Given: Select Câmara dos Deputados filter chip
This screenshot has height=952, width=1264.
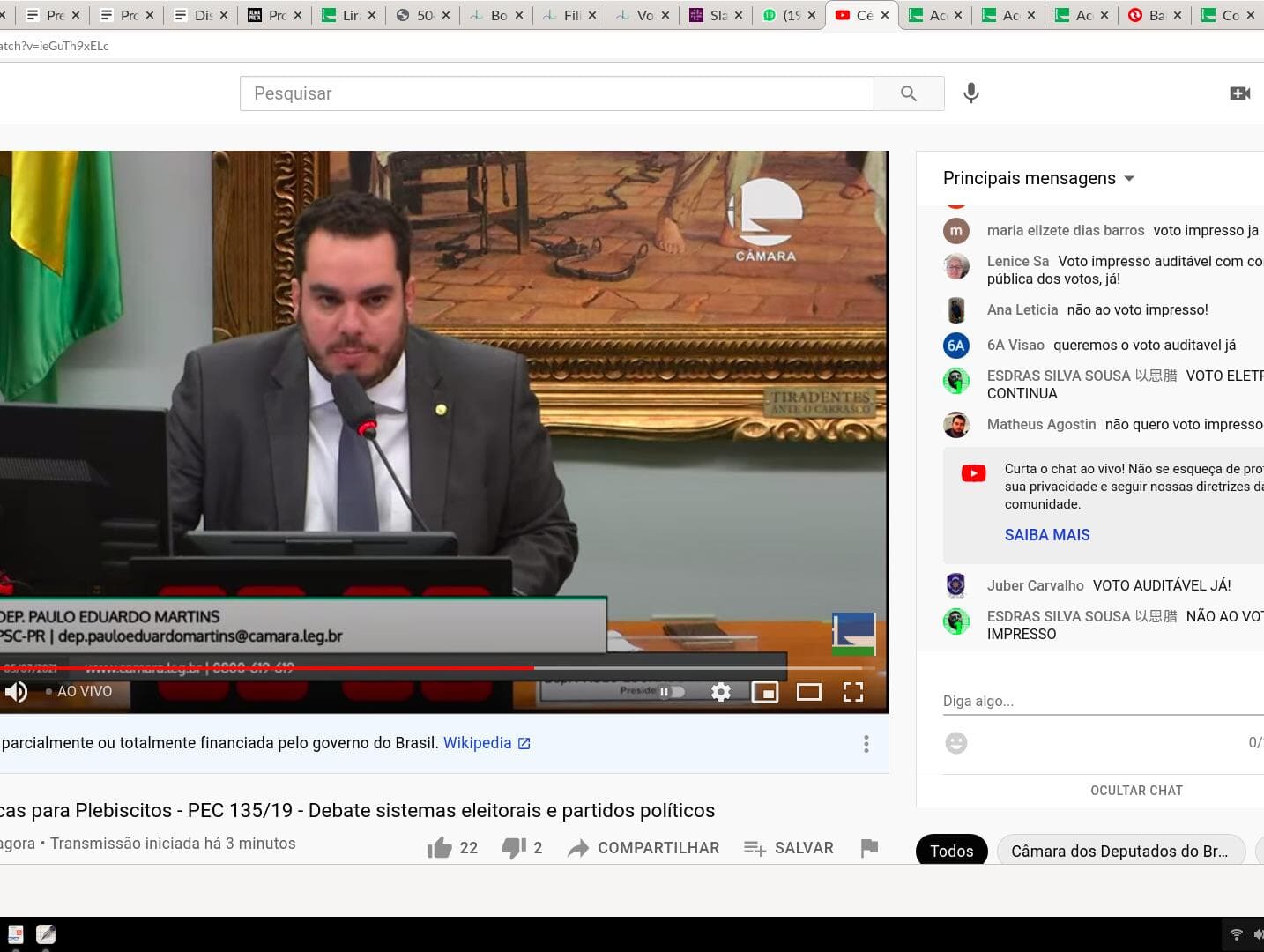Looking at the screenshot, I should coord(1119,851).
